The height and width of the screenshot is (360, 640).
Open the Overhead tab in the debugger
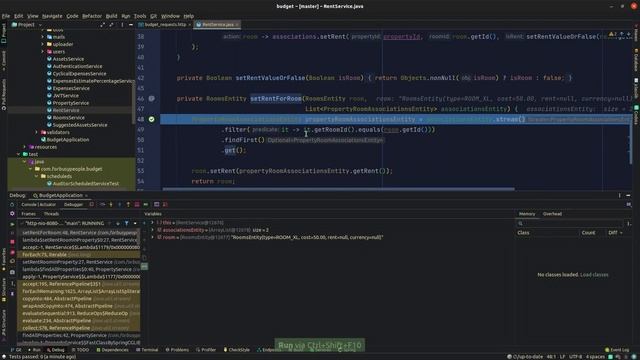552,214
